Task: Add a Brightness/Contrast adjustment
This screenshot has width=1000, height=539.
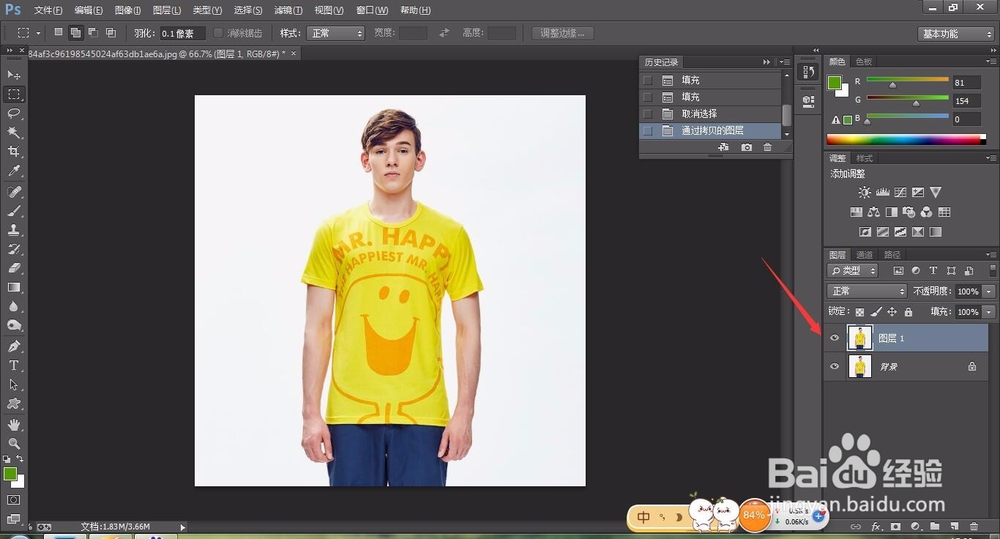Action: tap(864, 192)
